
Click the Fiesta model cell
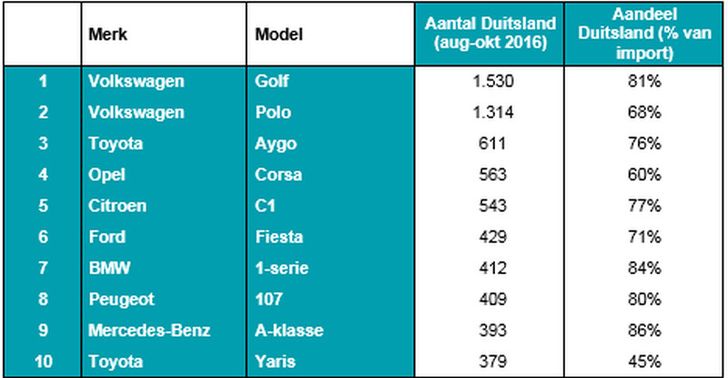[x=330, y=237]
